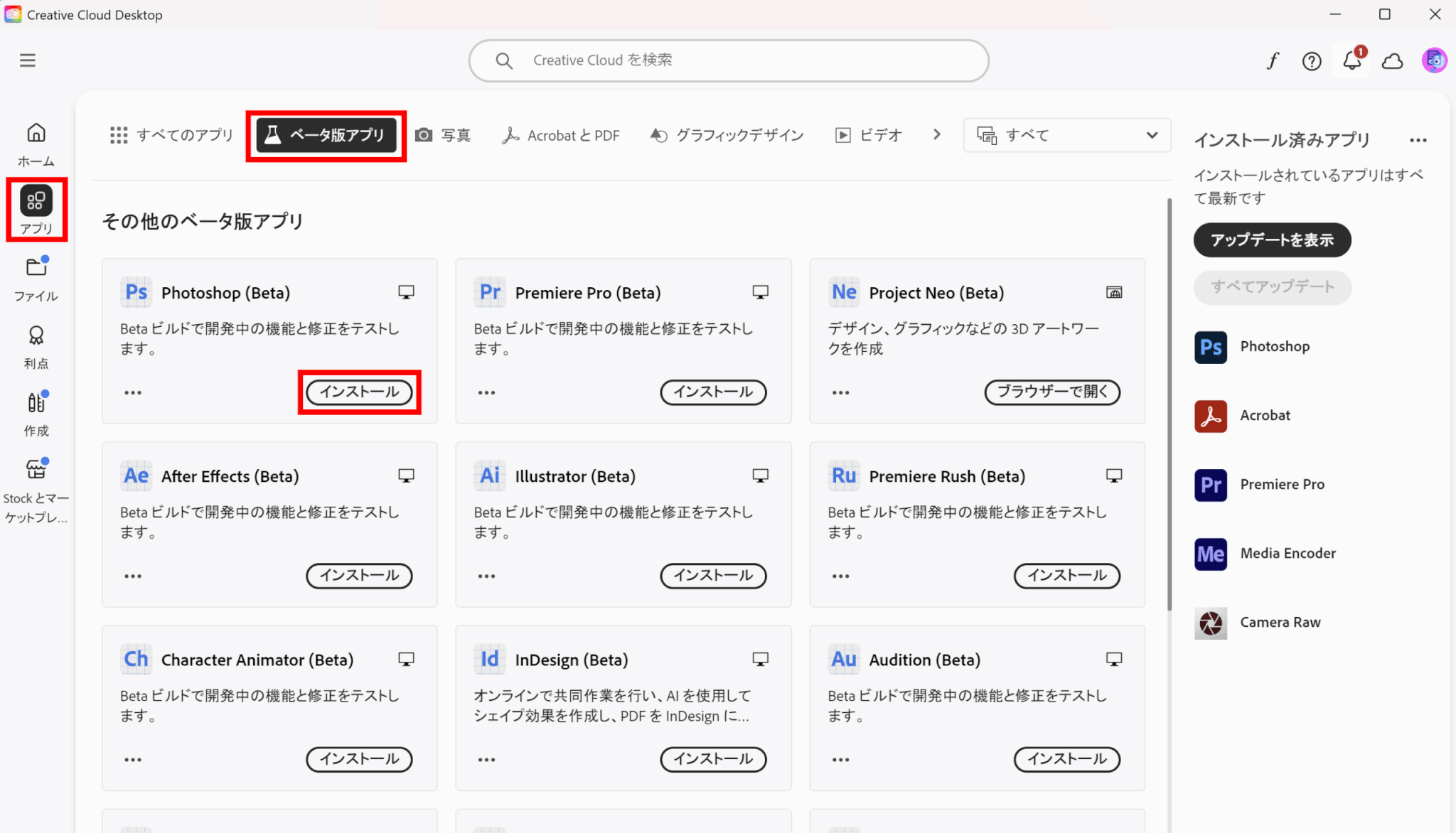1456x833 pixels.
Task: Click ブラウザーで開く for Project Neo
Action: (x=1052, y=392)
